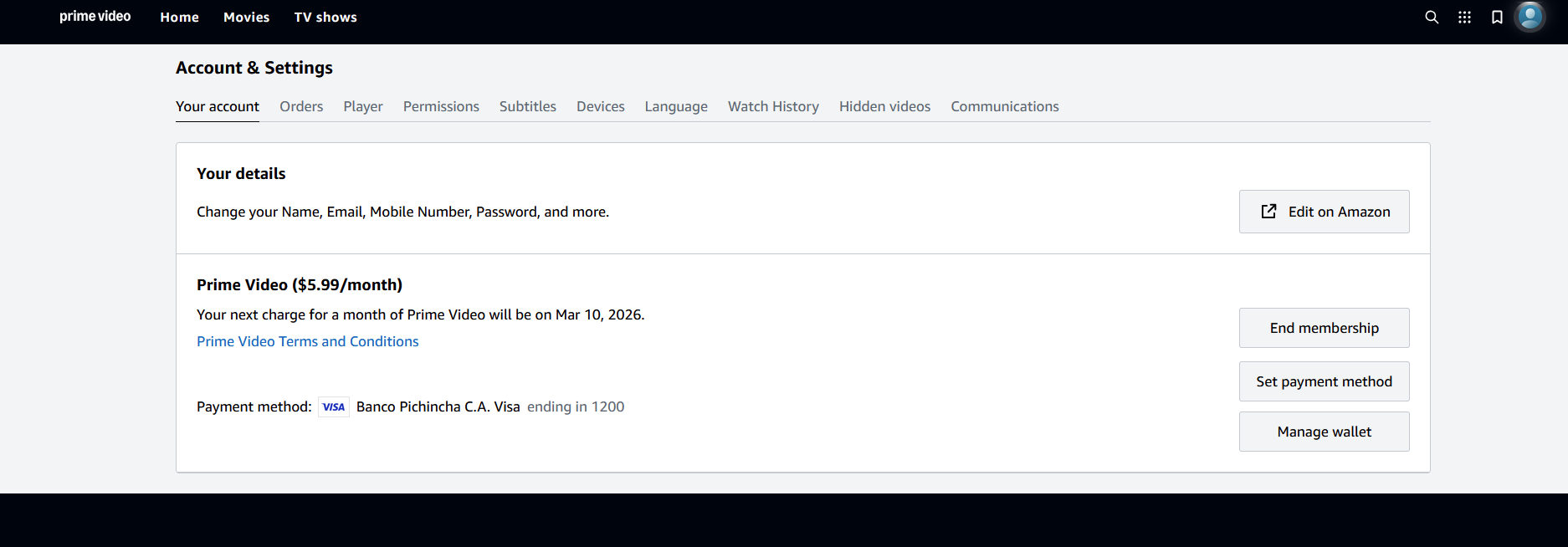Open the Permissions tab
Screen dimensions: 1568x547
pos(441,106)
